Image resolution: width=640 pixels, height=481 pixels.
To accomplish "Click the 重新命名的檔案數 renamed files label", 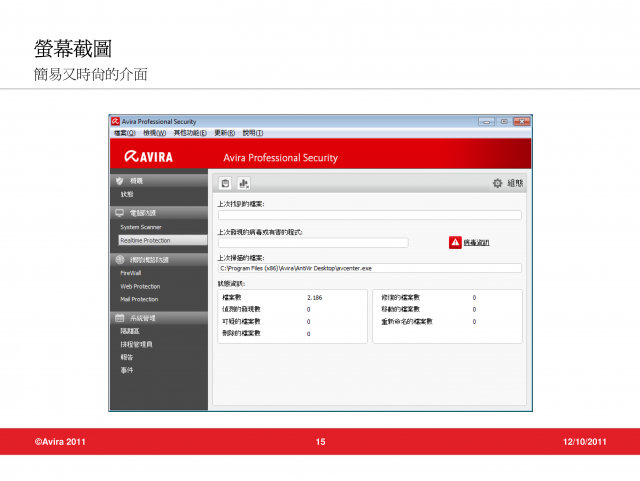I will (407, 321).
